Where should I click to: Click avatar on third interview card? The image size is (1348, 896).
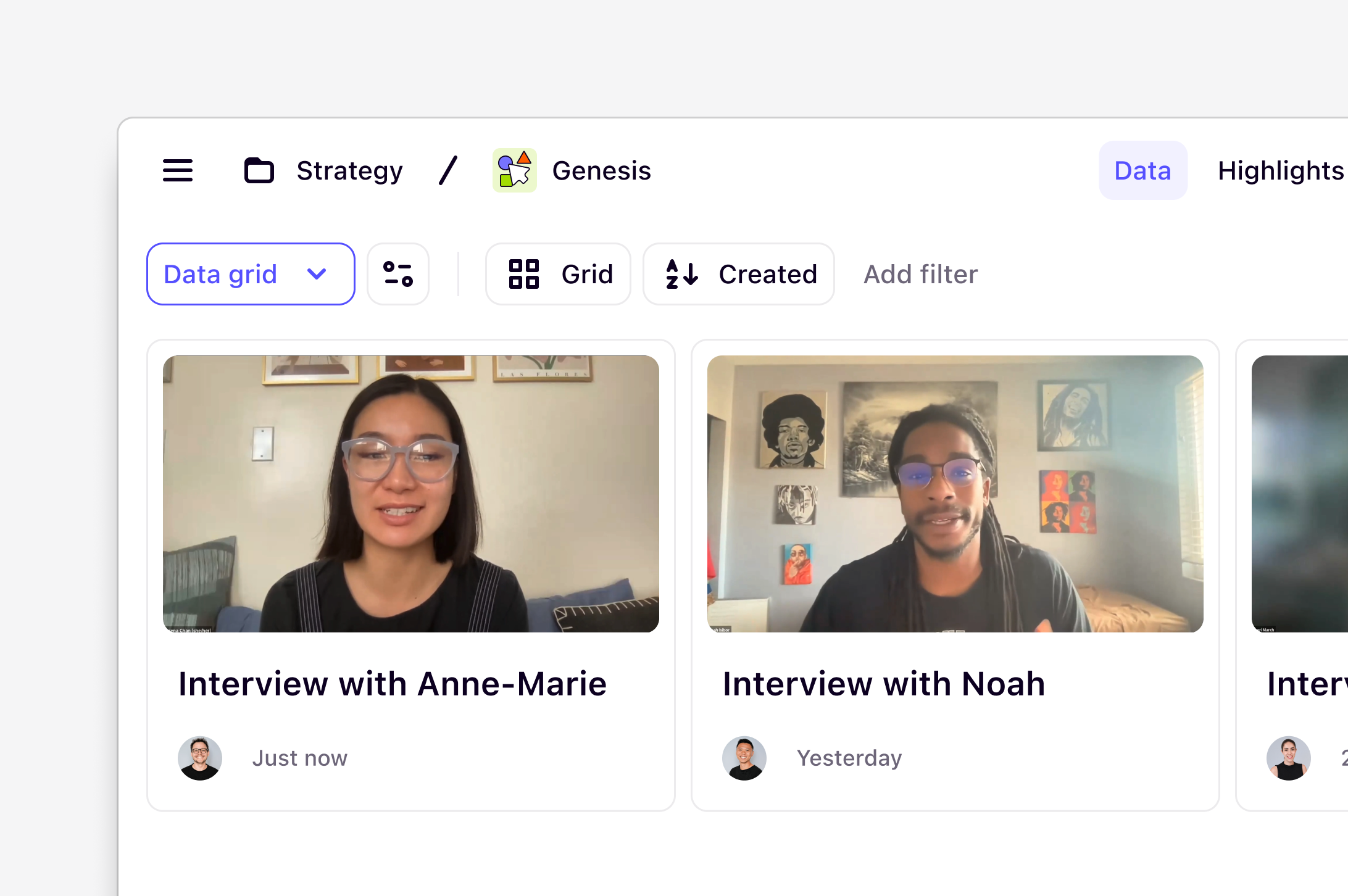[1288, 758]
